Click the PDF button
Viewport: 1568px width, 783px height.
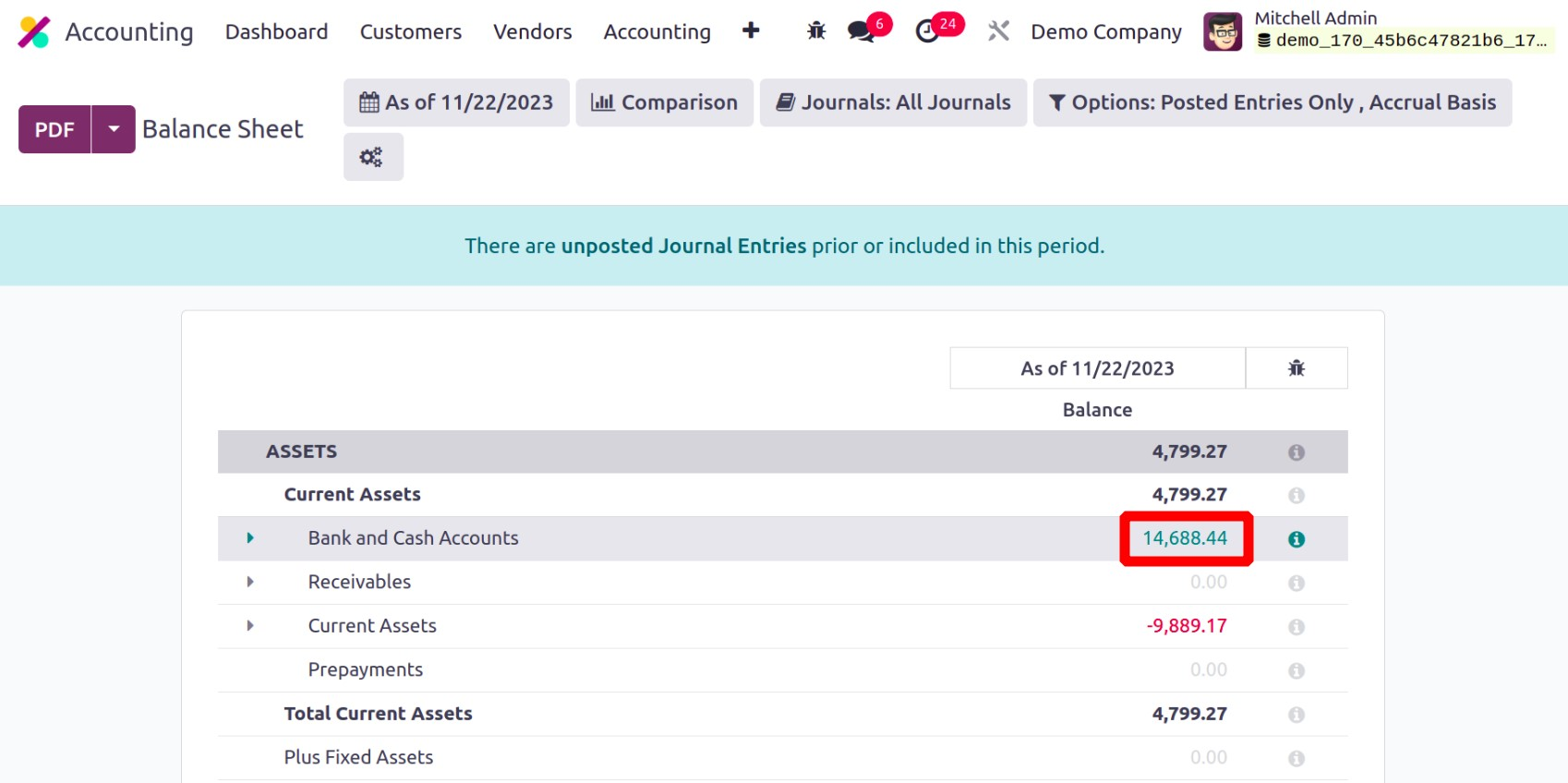pos(54,129)
